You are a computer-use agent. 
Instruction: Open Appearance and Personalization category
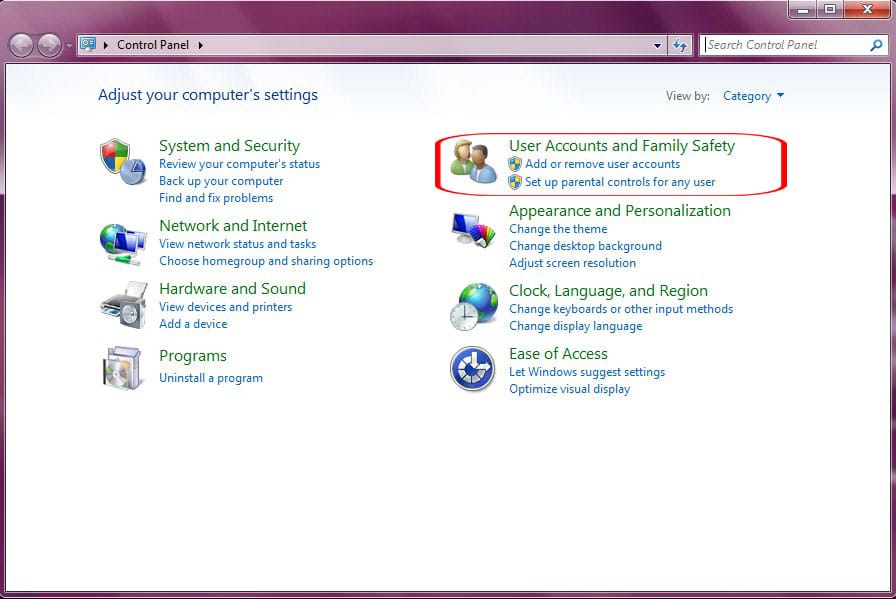619,211
